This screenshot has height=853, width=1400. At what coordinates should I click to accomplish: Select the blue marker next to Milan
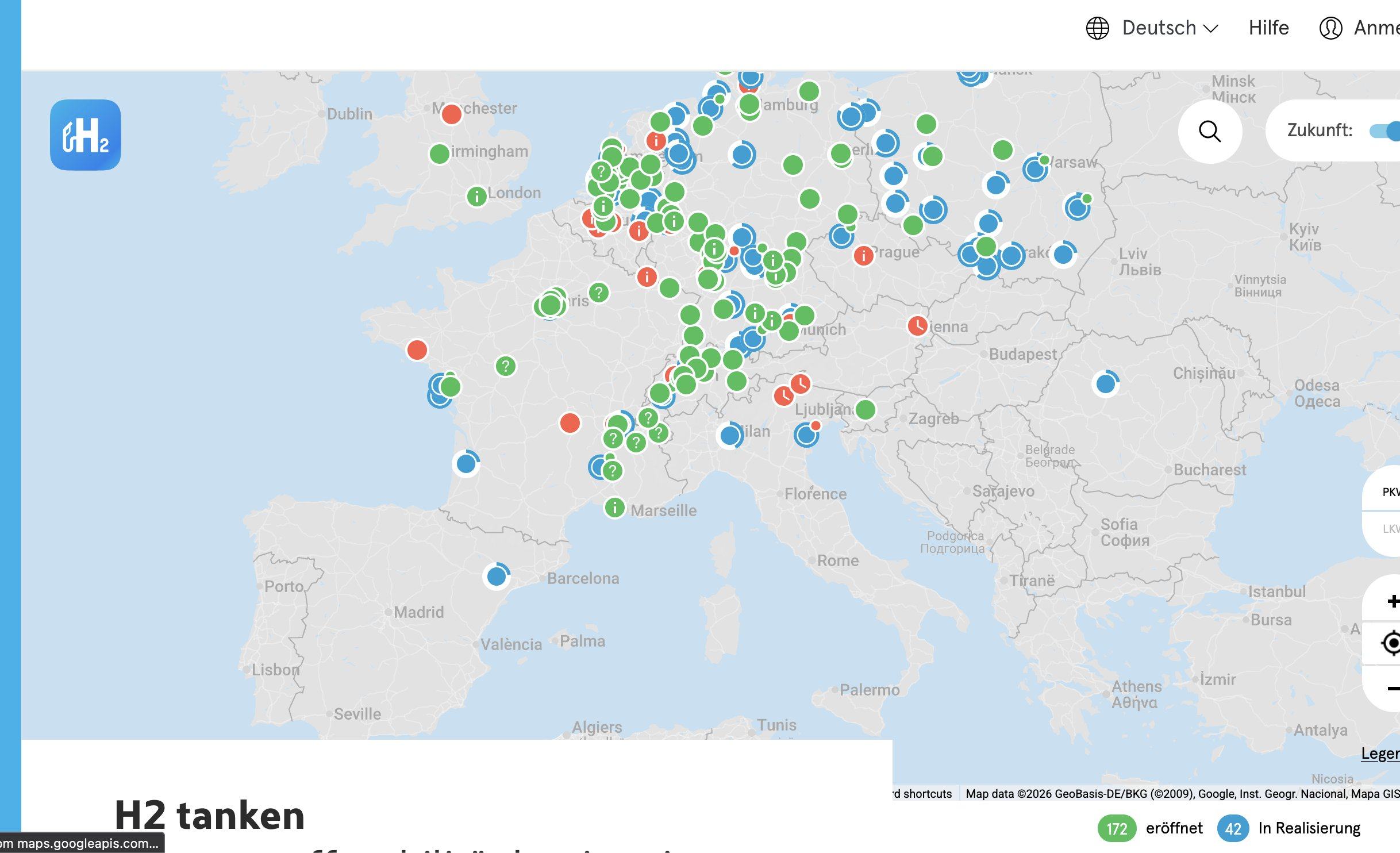tap(730, 436)
